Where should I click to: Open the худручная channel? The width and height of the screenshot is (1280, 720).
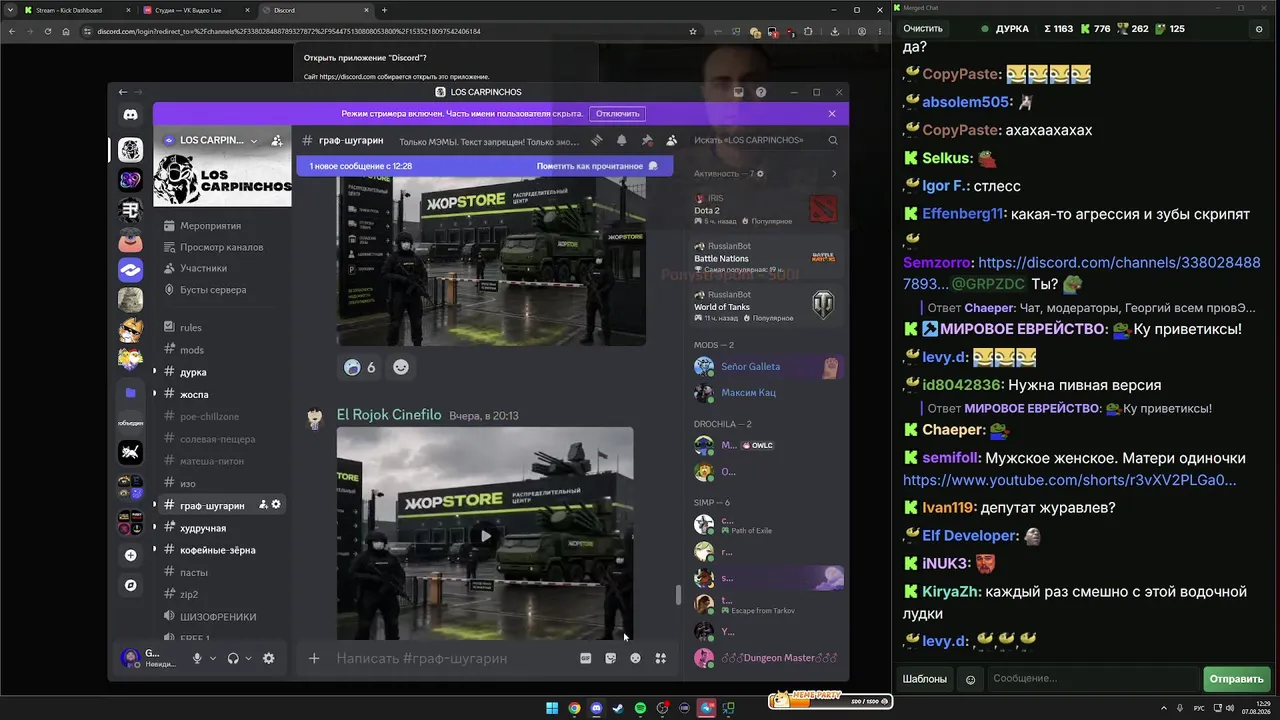pos(202,528)
